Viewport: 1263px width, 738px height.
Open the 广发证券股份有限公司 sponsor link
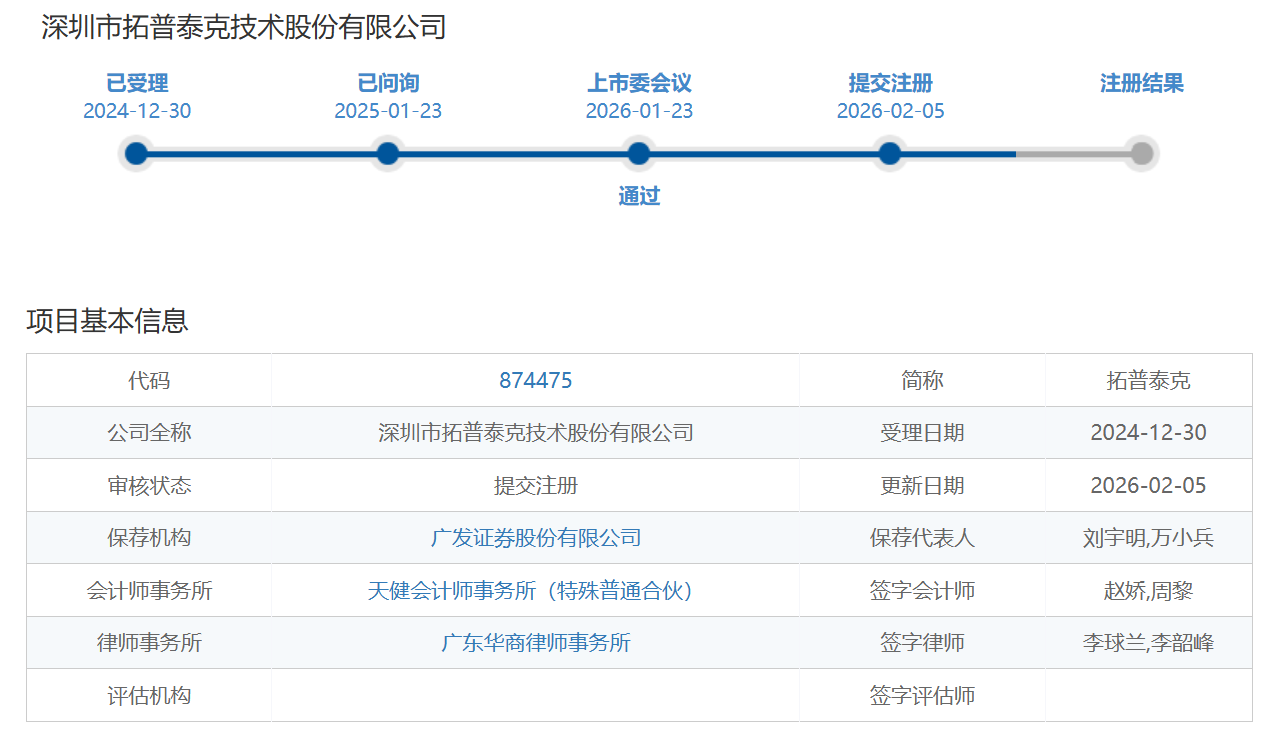(536, 538)
